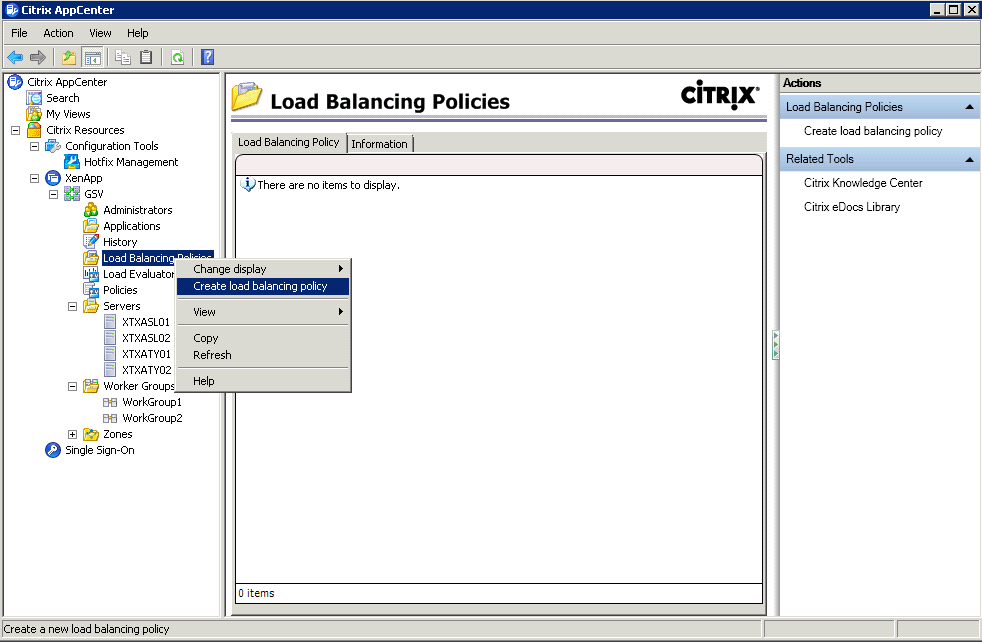The image size is (982, 642).
Task: Click the History node icon
Action: click(91, 242)
